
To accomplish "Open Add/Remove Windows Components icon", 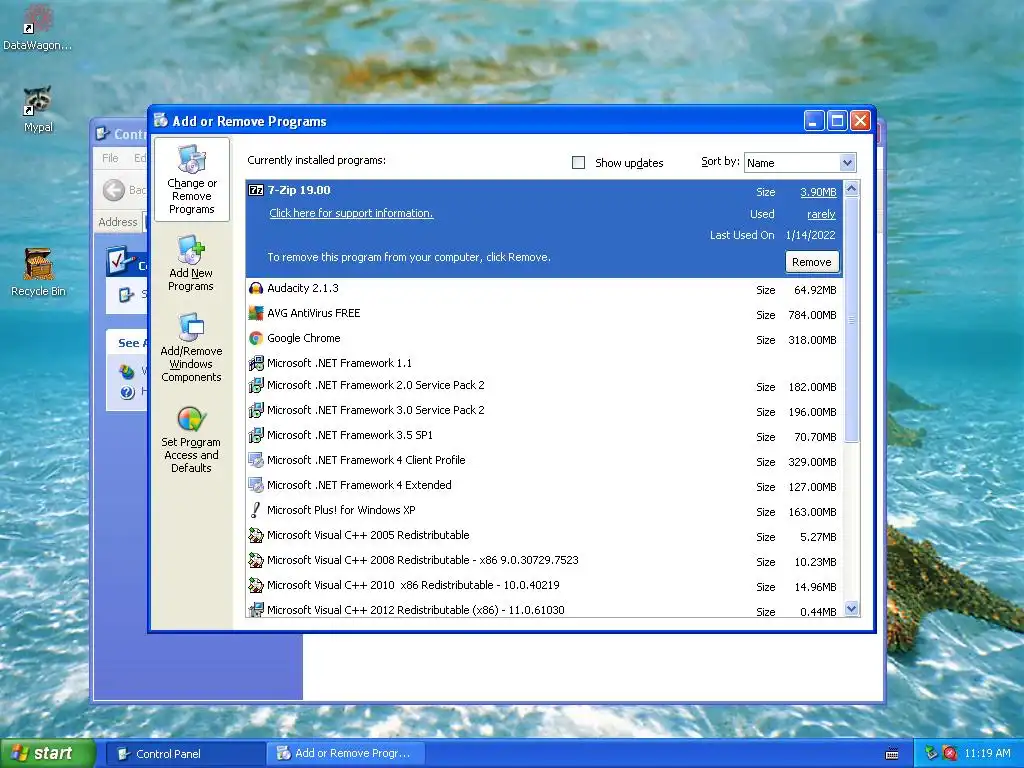I will coord(191,327).
